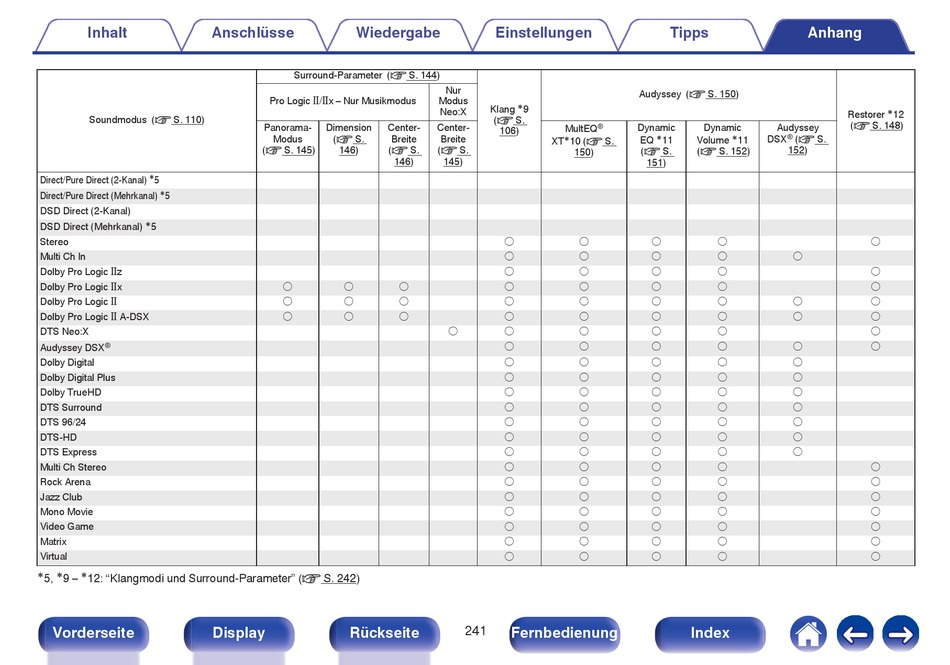950x665 pixels.
Task: Click the "DTS Surround" row label
Action: [71, 408]
